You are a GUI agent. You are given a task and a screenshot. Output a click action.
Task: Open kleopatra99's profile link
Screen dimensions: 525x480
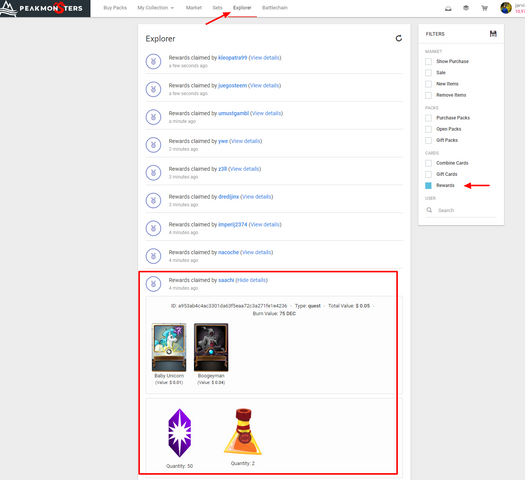point(232,58)
